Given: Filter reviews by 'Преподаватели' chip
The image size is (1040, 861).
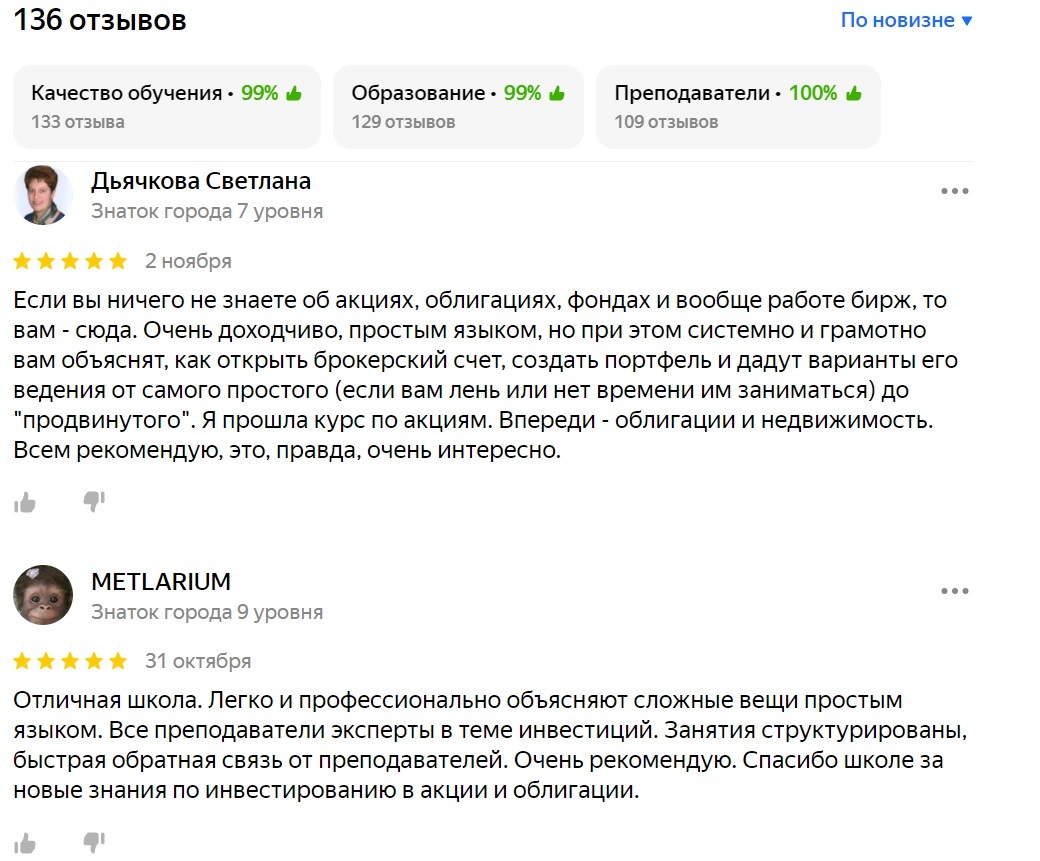Looking at the screenshot, I should (737, 107).
